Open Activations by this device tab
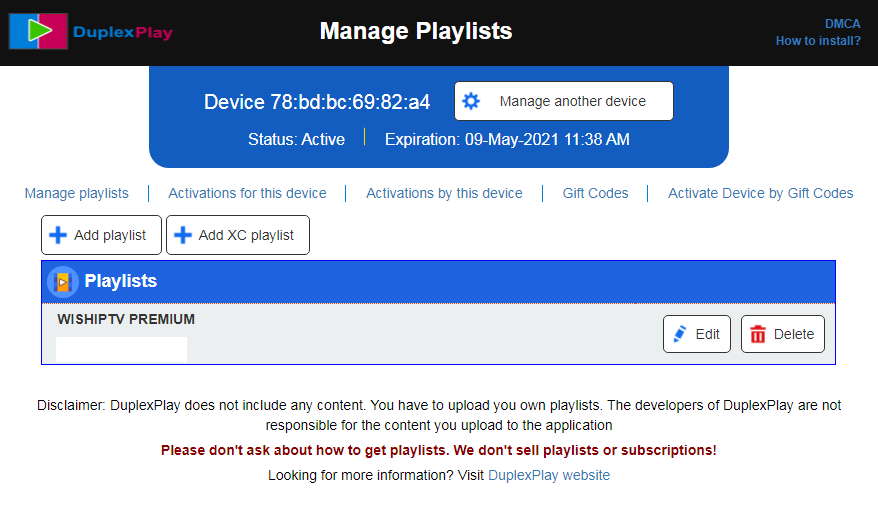This screenshot has height=509, width=878. click(x=444, y=193)
